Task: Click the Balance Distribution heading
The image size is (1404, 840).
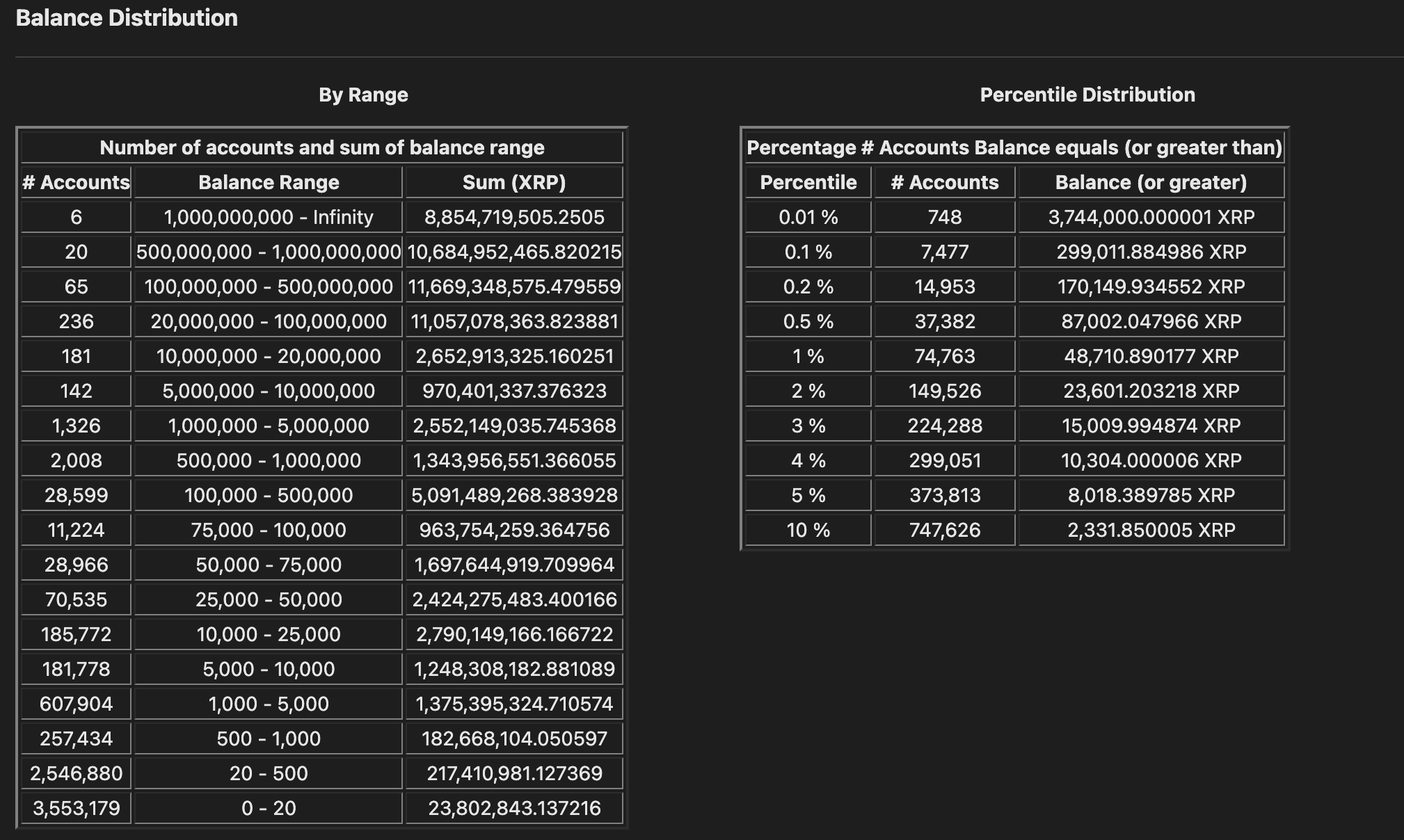Action: point(127,18)
